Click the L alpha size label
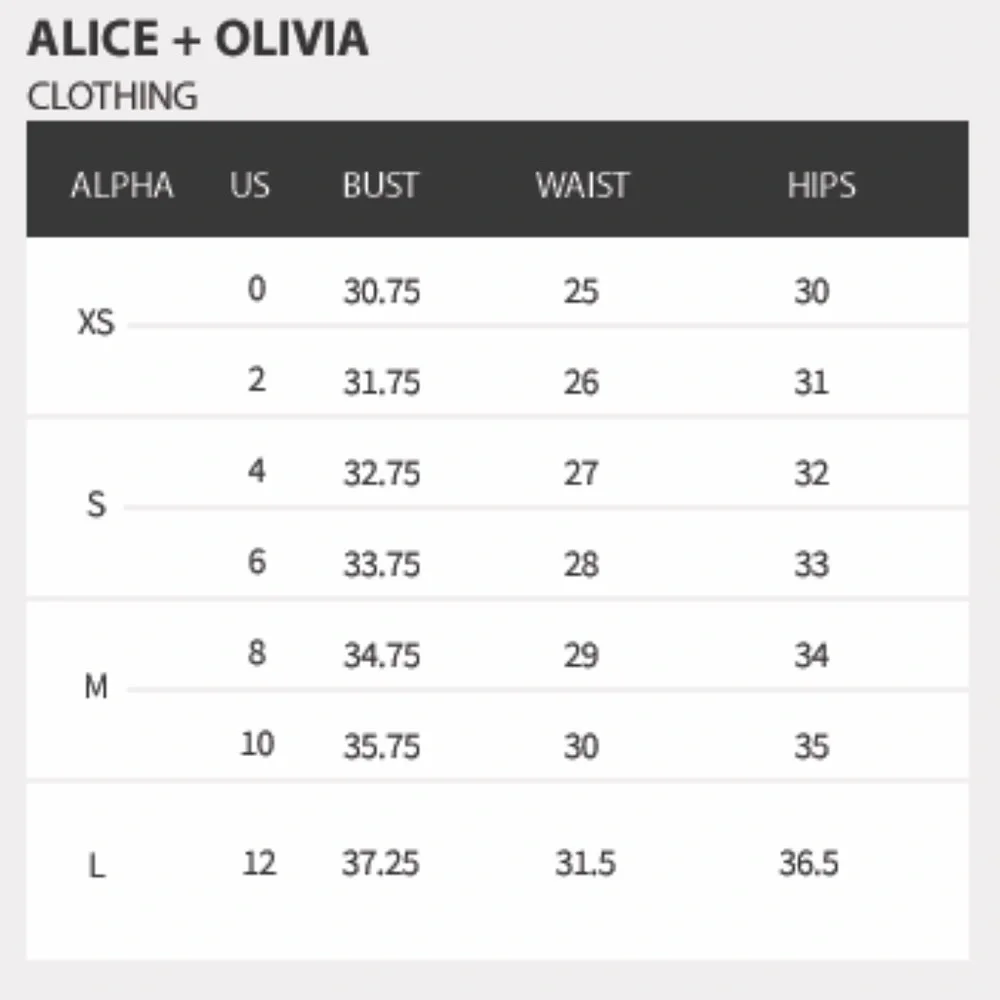1000x1000 pixels. click(x=96, y=865)
